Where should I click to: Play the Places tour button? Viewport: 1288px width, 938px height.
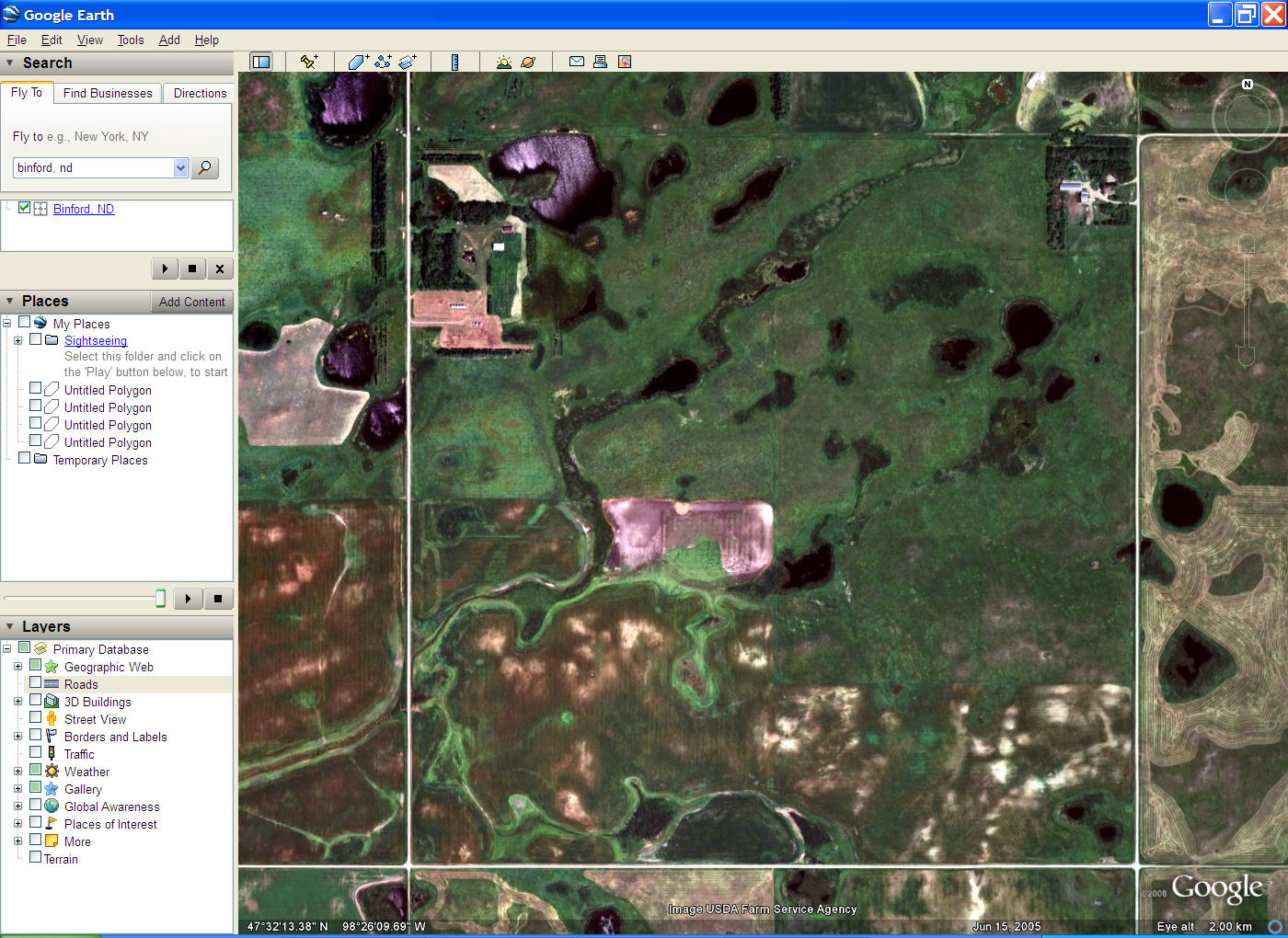(x=188, y=599)
